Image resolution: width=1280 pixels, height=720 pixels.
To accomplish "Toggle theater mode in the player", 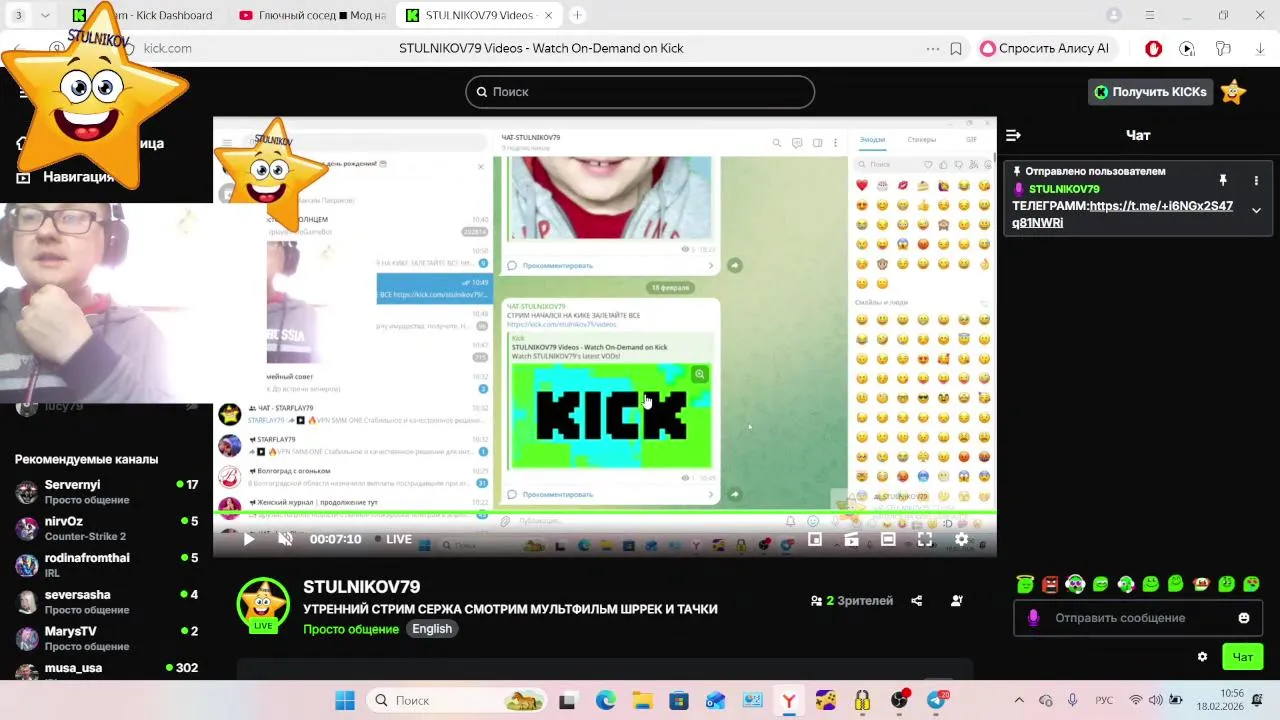I will (888, 539).
